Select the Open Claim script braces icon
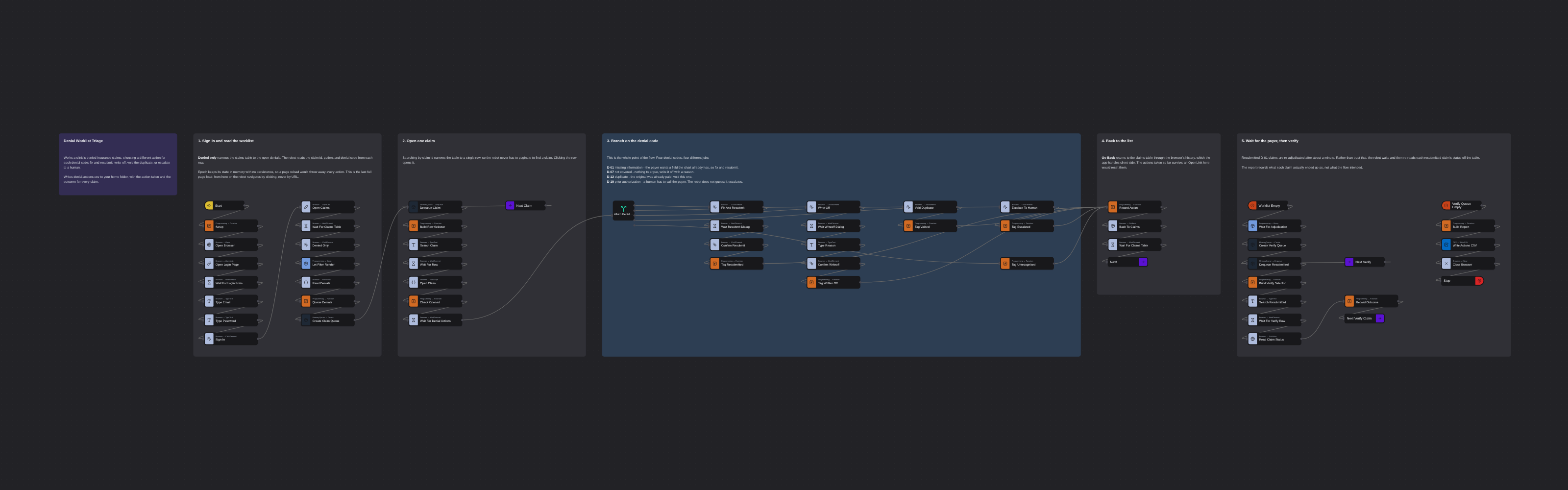This screenshot has height=490, width=1568. click(414, 282)
